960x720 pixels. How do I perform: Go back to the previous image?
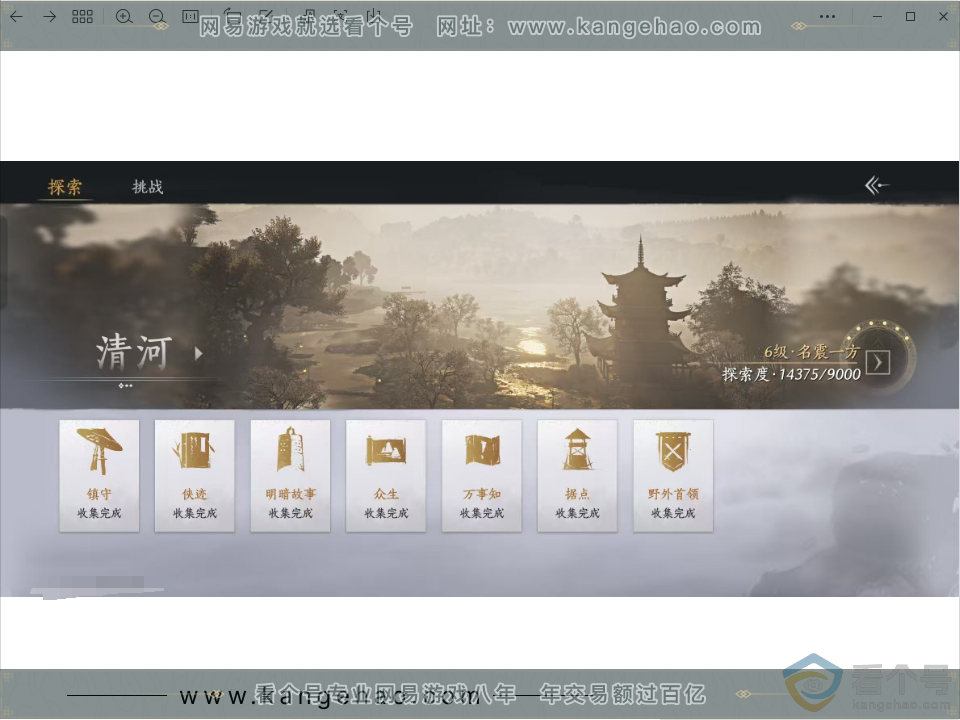(17, 17)
